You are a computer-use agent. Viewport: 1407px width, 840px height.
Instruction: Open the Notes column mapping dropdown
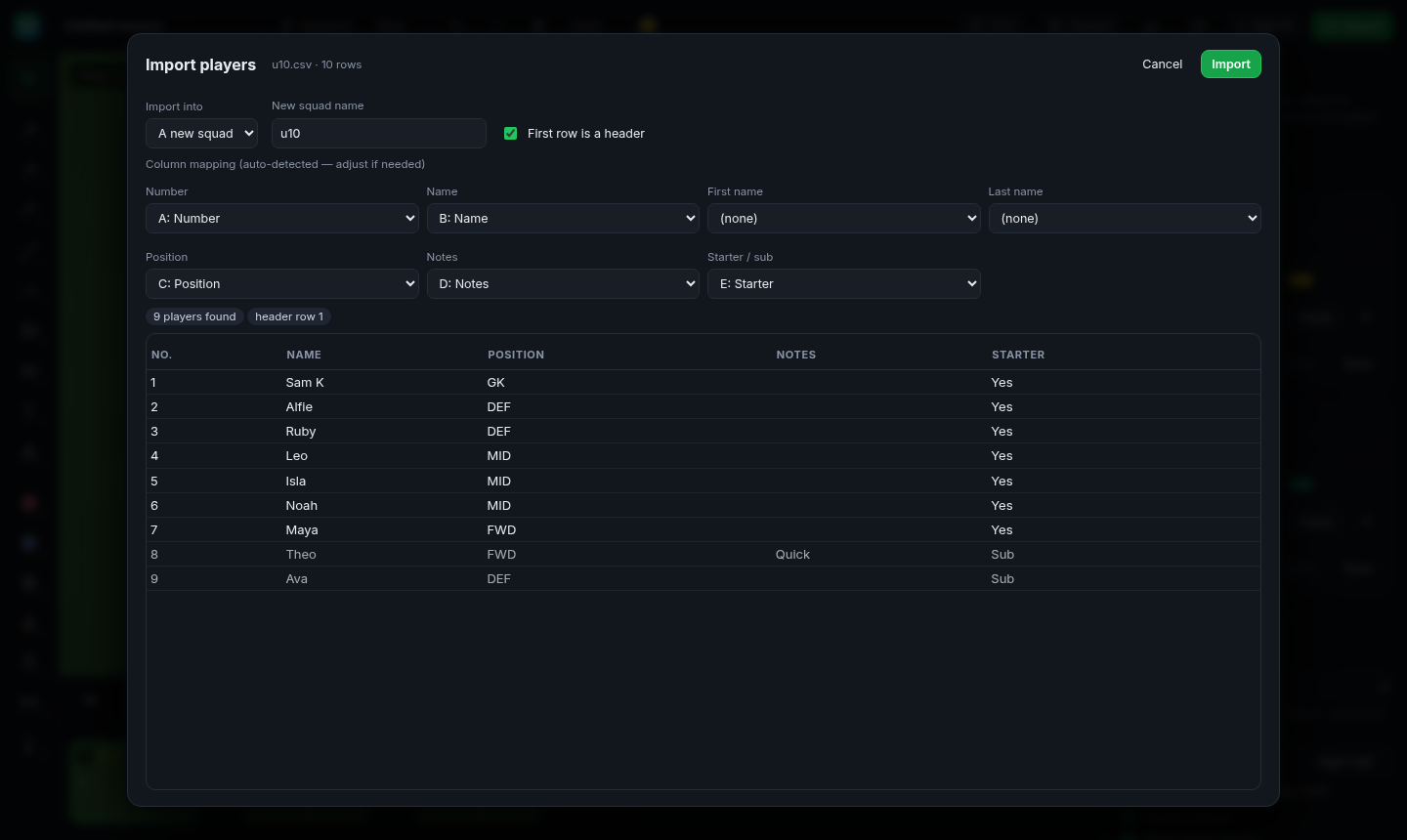(x=563, y=284)
